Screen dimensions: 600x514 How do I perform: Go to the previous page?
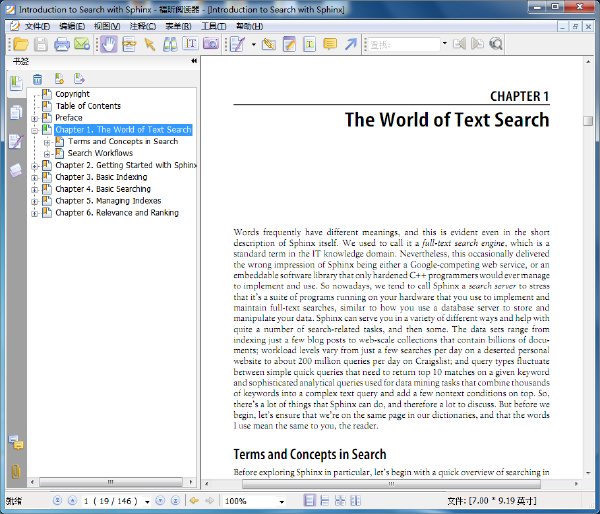pos(72,501)
